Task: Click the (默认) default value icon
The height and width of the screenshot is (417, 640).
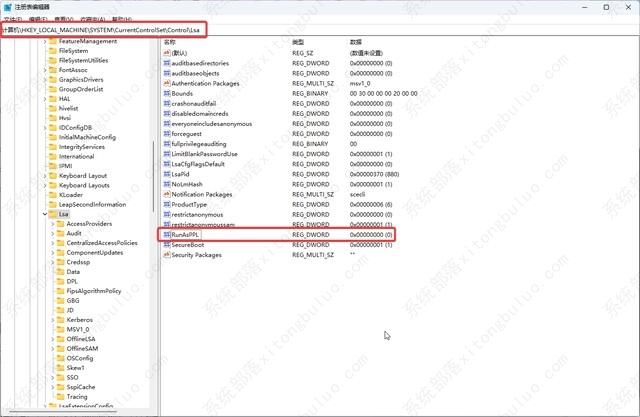Action: 167,53
